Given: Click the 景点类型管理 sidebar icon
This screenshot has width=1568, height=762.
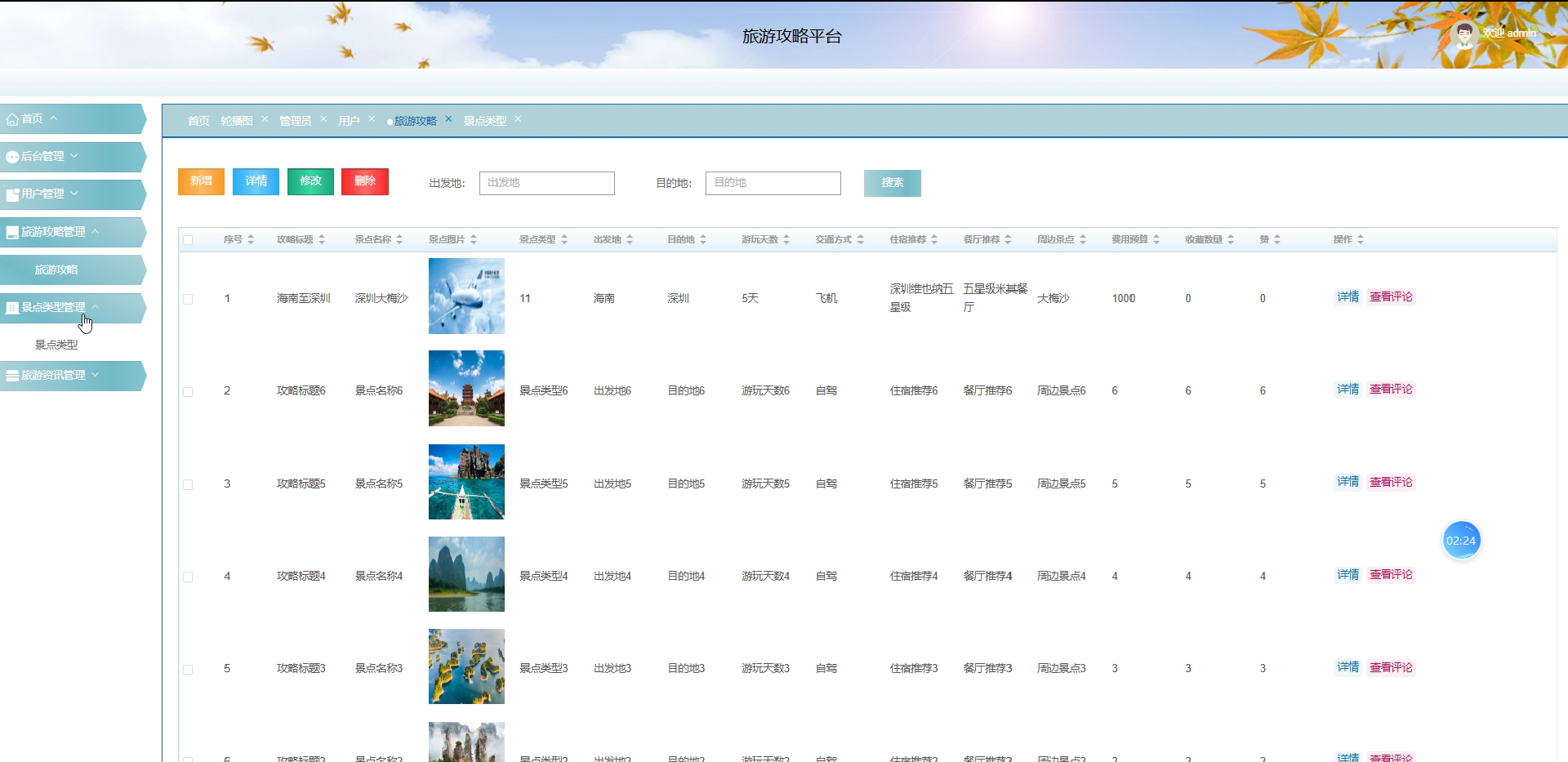Looking at the screenshot, I should 12,308.
